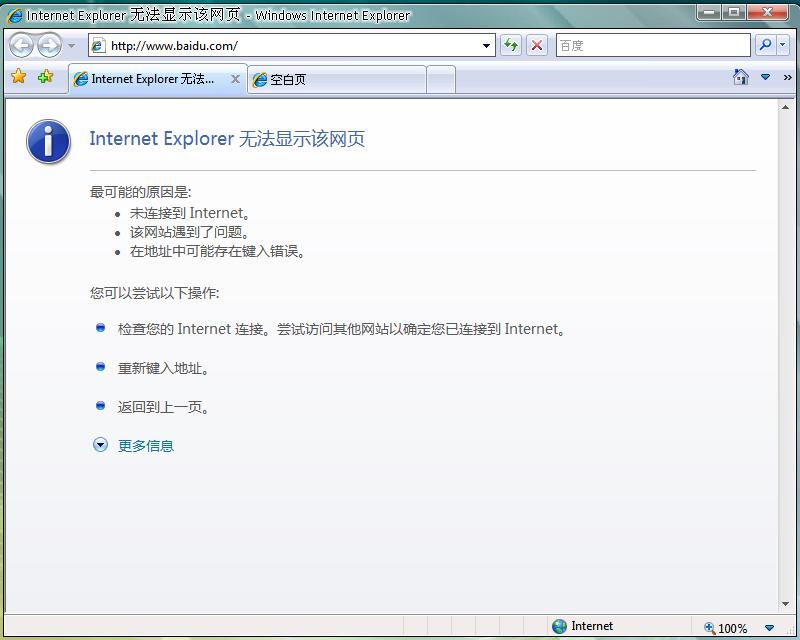Click the 未连接到 Internet bullet text
The width and height of the screenshot is (800, 640).
(x=189, y=213)
